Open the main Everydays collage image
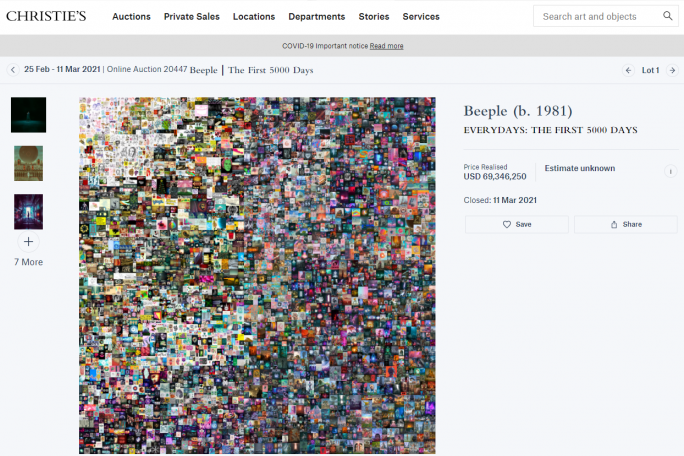The height and width of the screenshot is (456, 684). (x=257, y=275)
